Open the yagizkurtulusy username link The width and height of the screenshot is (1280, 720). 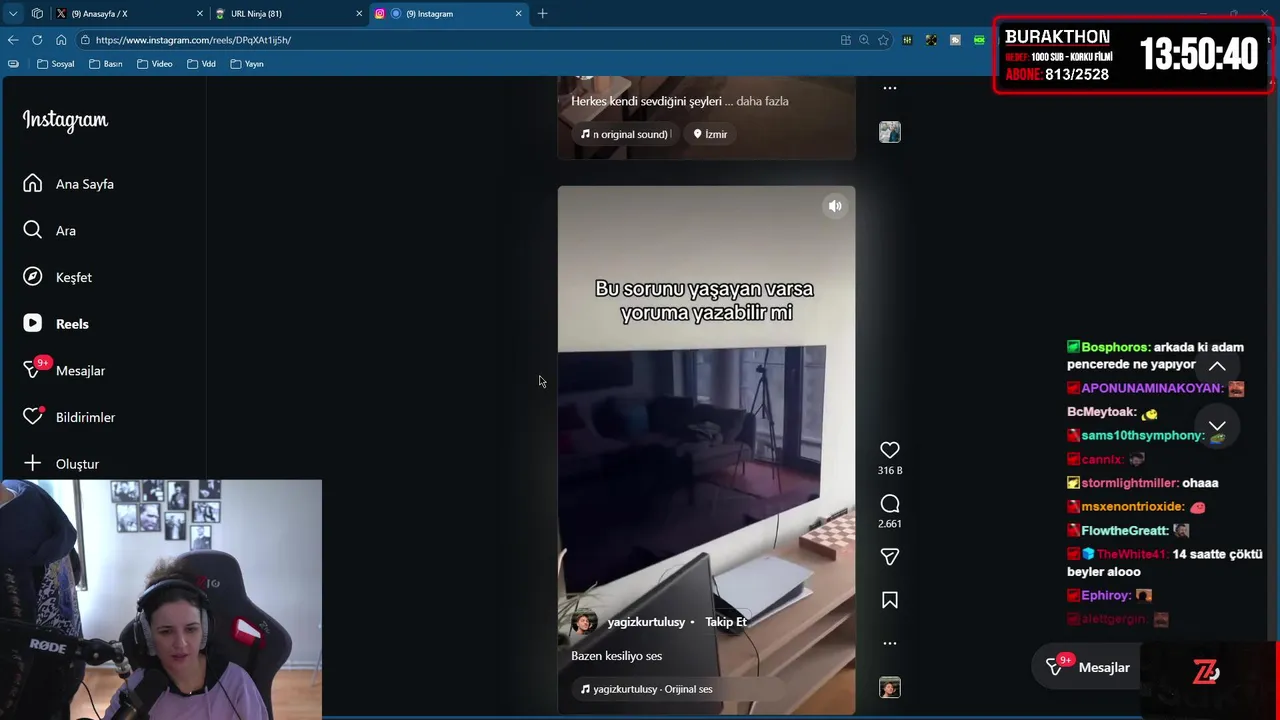pos(646,622)
